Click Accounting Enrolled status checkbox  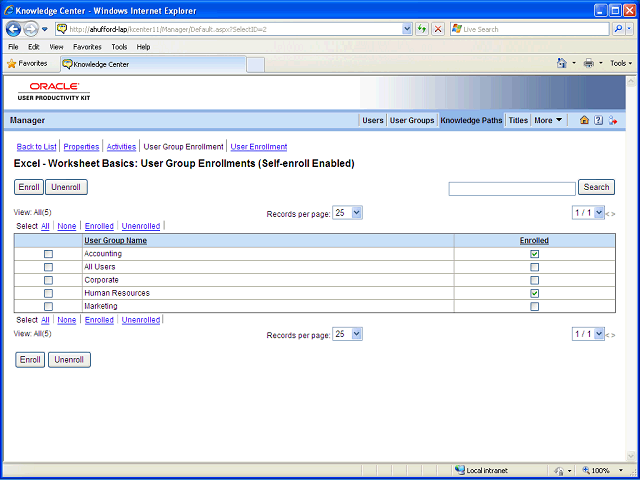[x=534, y=254]
